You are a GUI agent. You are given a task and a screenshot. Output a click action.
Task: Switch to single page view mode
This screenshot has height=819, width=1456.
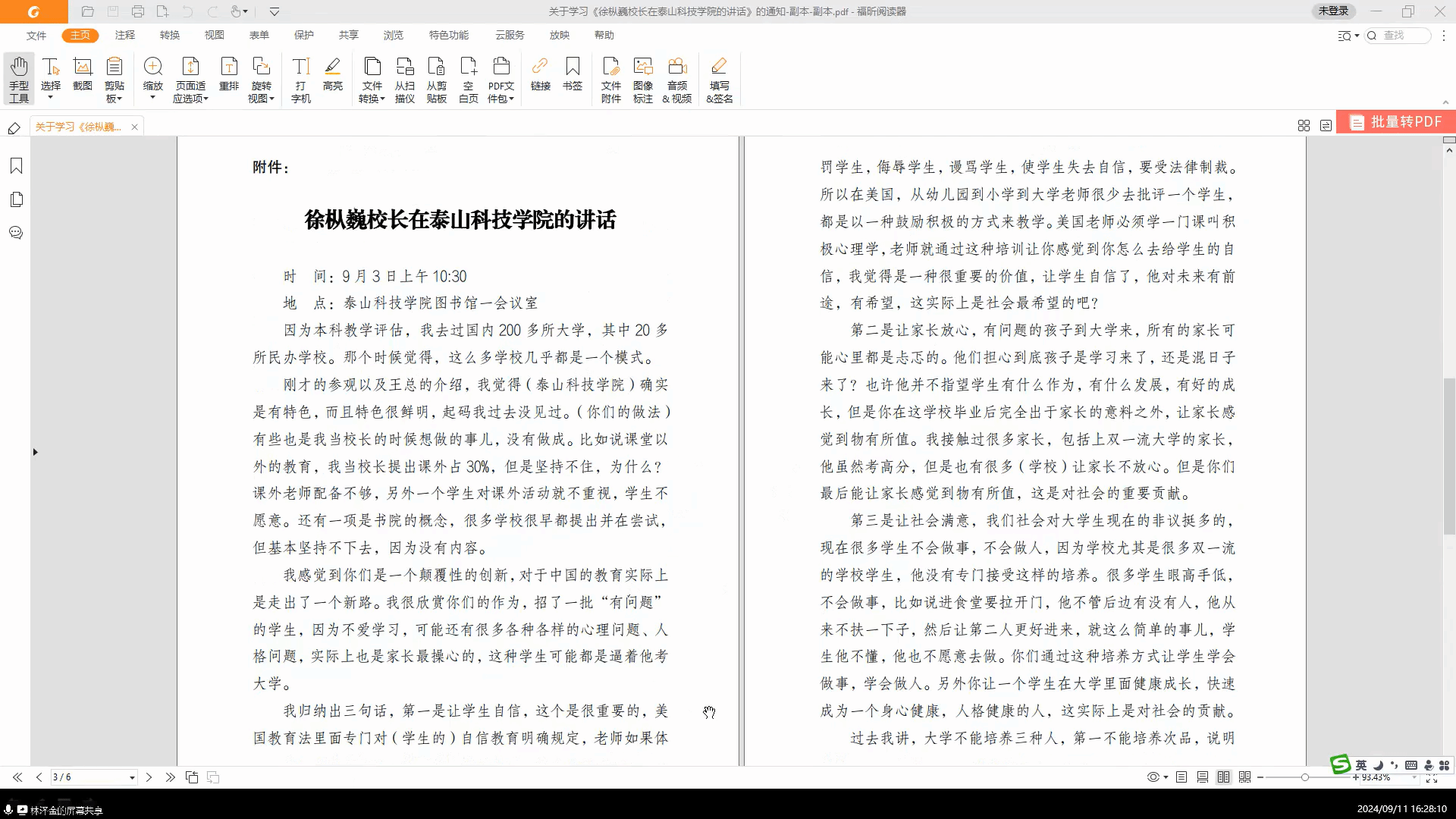(x=1181, y=777)
